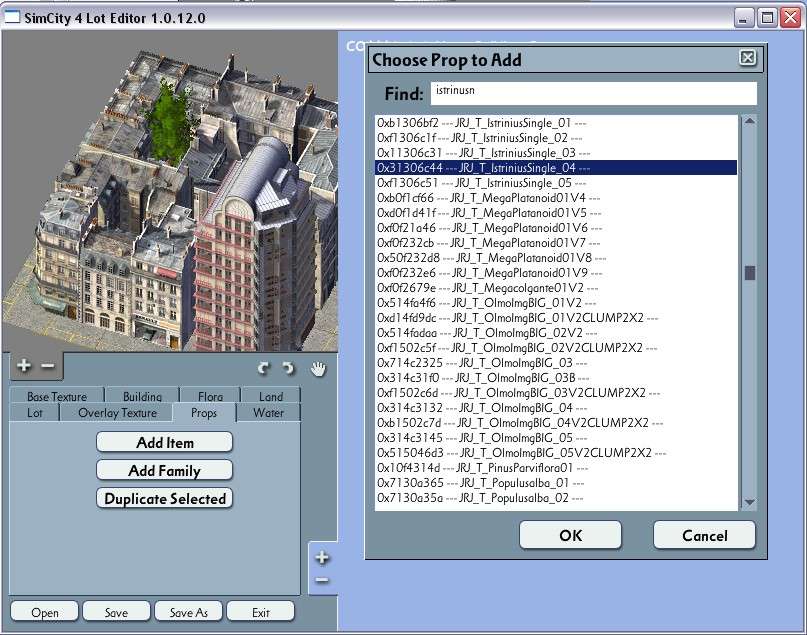807x635 pixels.
Task: Zoom out the lot preview with minus icon
Action: [48, 366]
